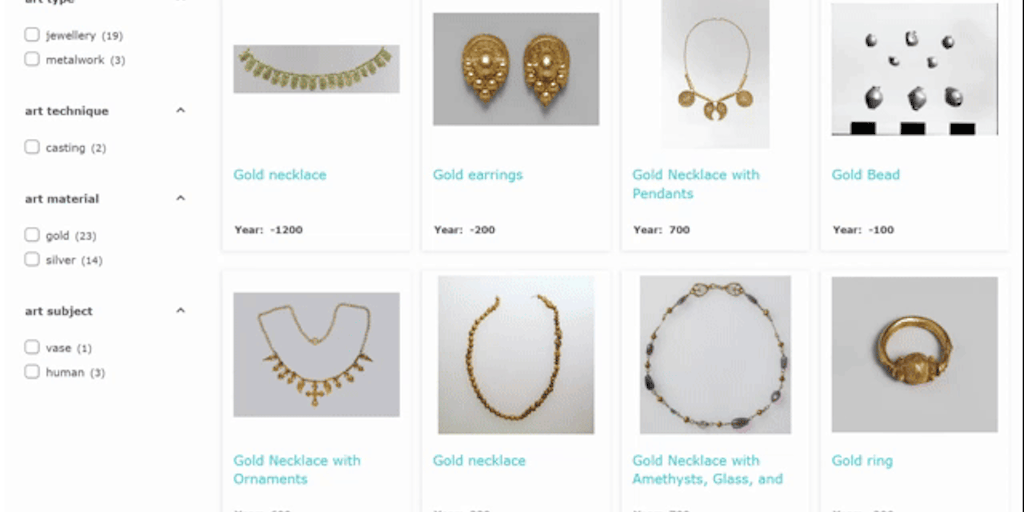Collapse the art subject section chevron
This screenshot has width=1024, height=512.
pyautogui.click(x=181, y=310)
